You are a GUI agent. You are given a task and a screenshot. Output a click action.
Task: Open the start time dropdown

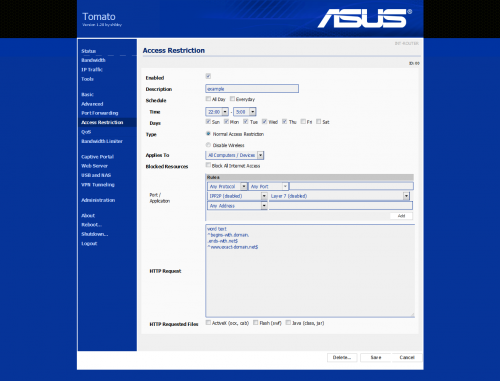pyautogui.click(x=217, y=112)
